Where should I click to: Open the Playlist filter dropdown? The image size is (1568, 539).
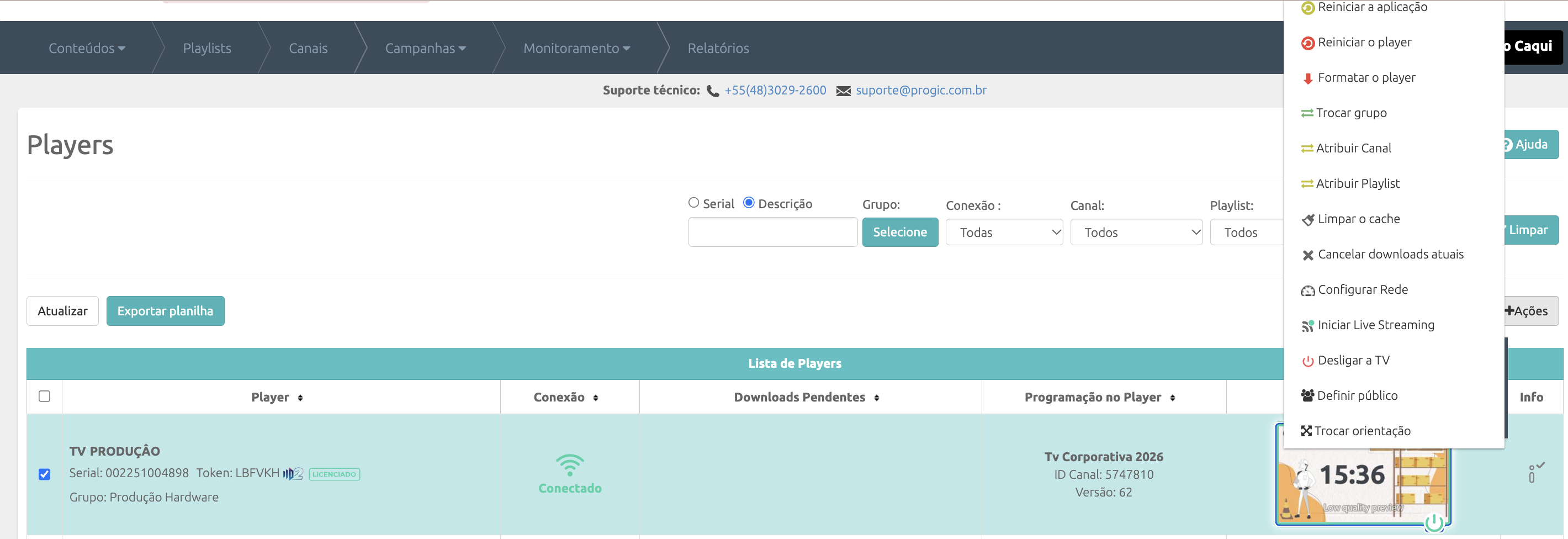point(1247,232)
